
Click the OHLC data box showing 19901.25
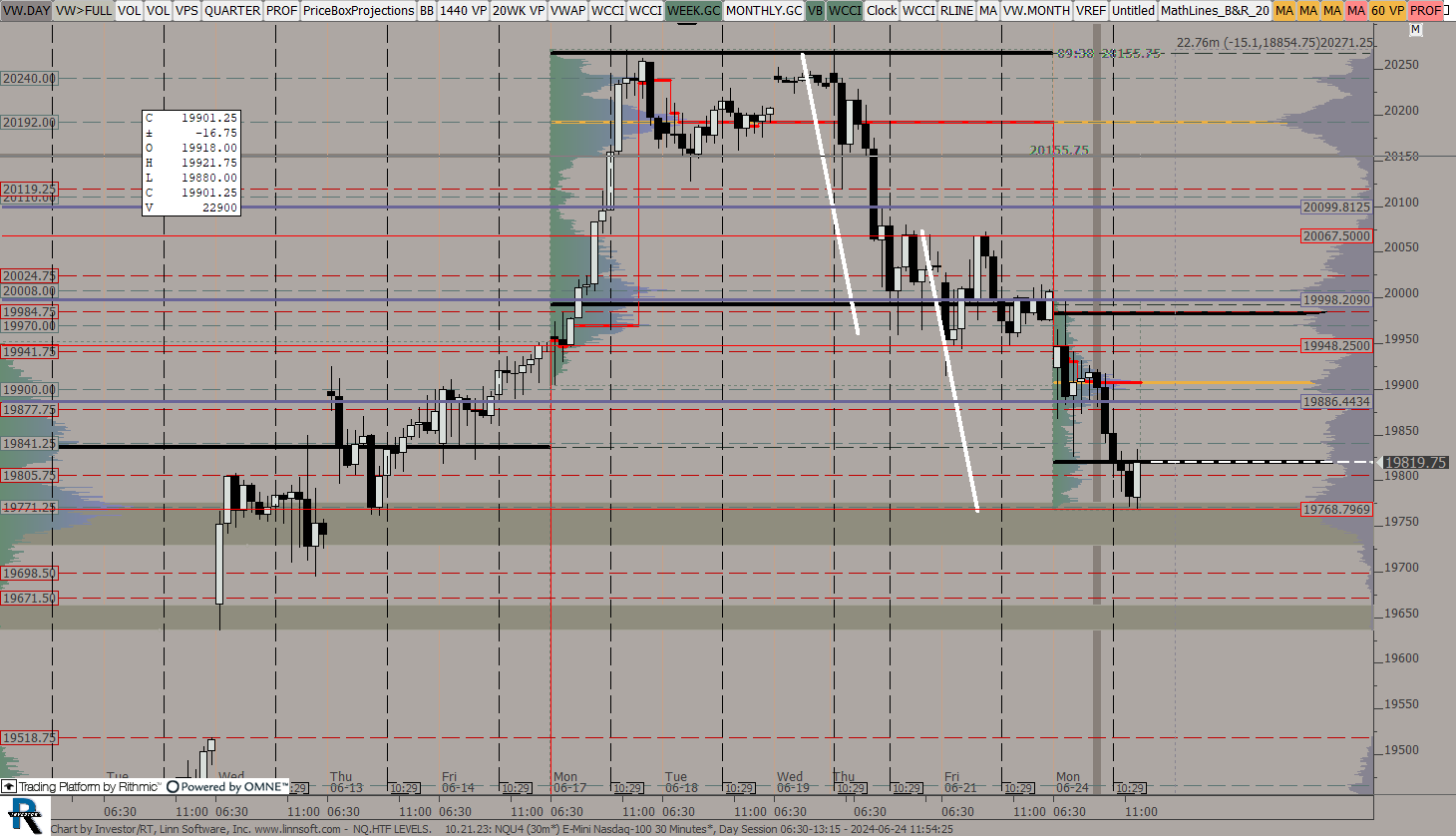pyautogui.click(x=191, y=163)
